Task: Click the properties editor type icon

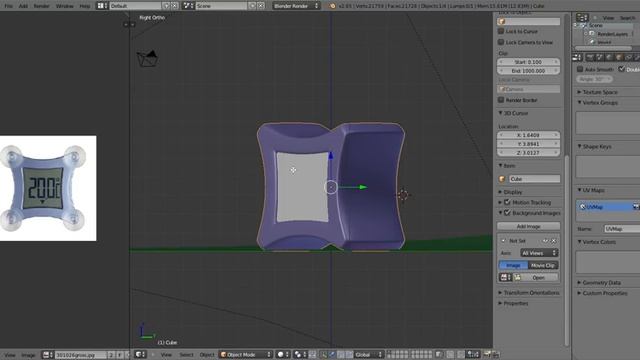Action: click(577, 58)
